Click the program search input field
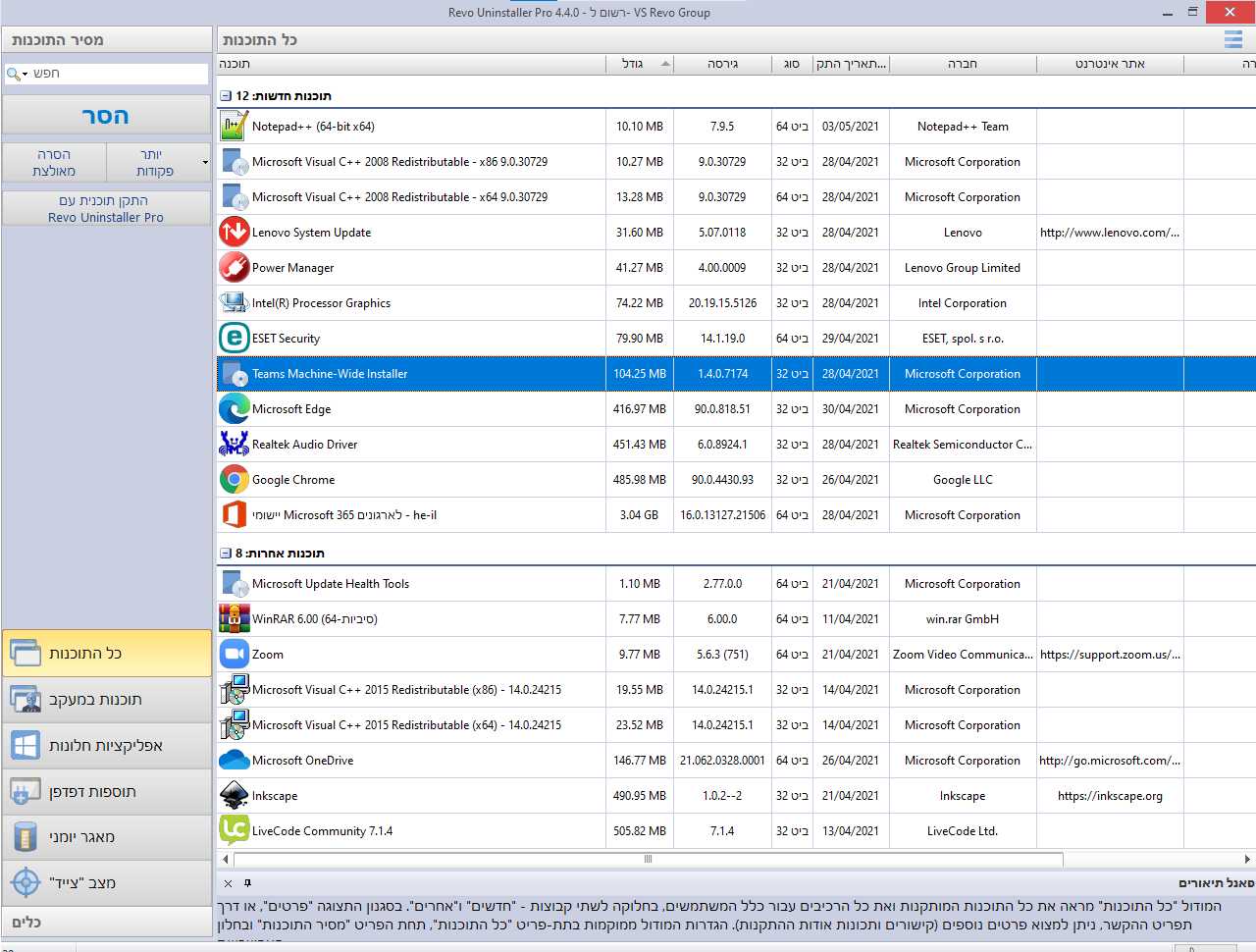The height and width of the screenshot is (952, 1256). 118,74
